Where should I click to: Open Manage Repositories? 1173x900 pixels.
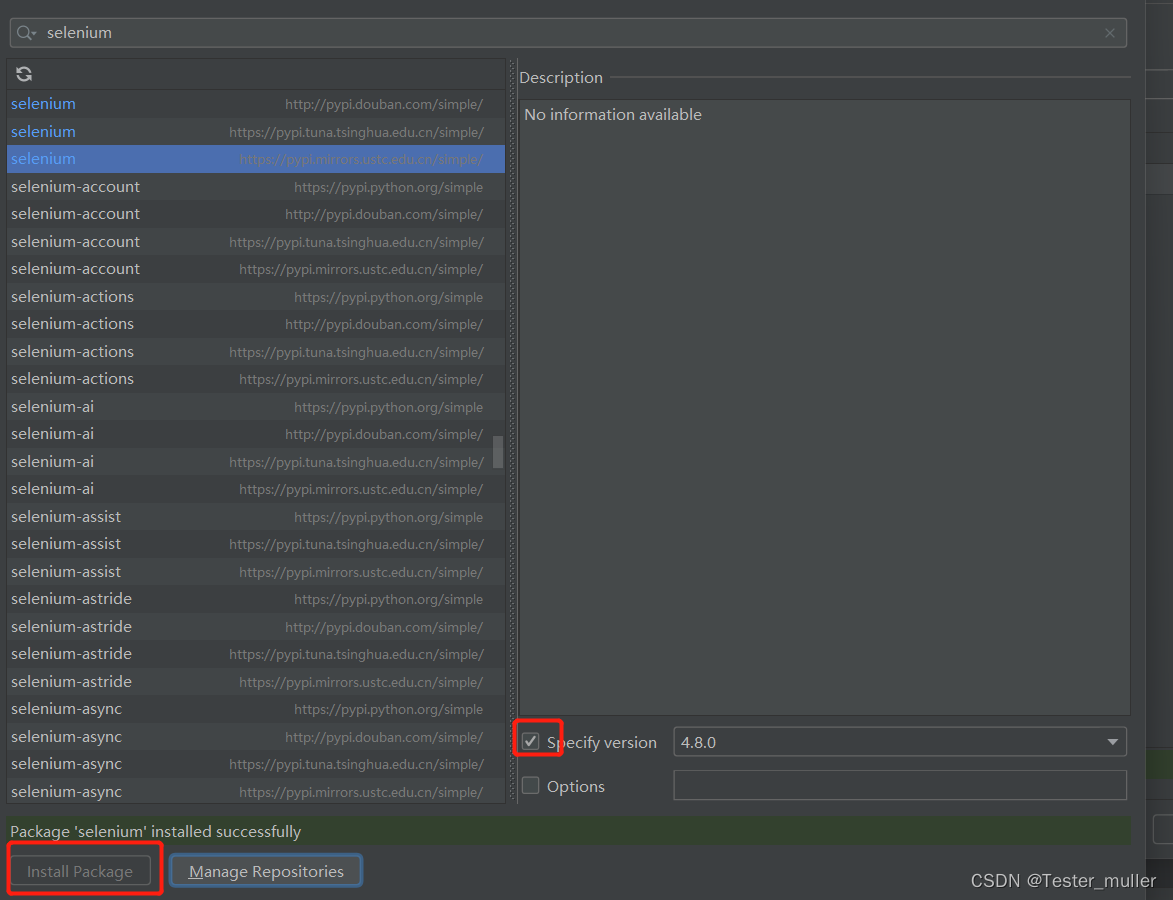point(266,871)
